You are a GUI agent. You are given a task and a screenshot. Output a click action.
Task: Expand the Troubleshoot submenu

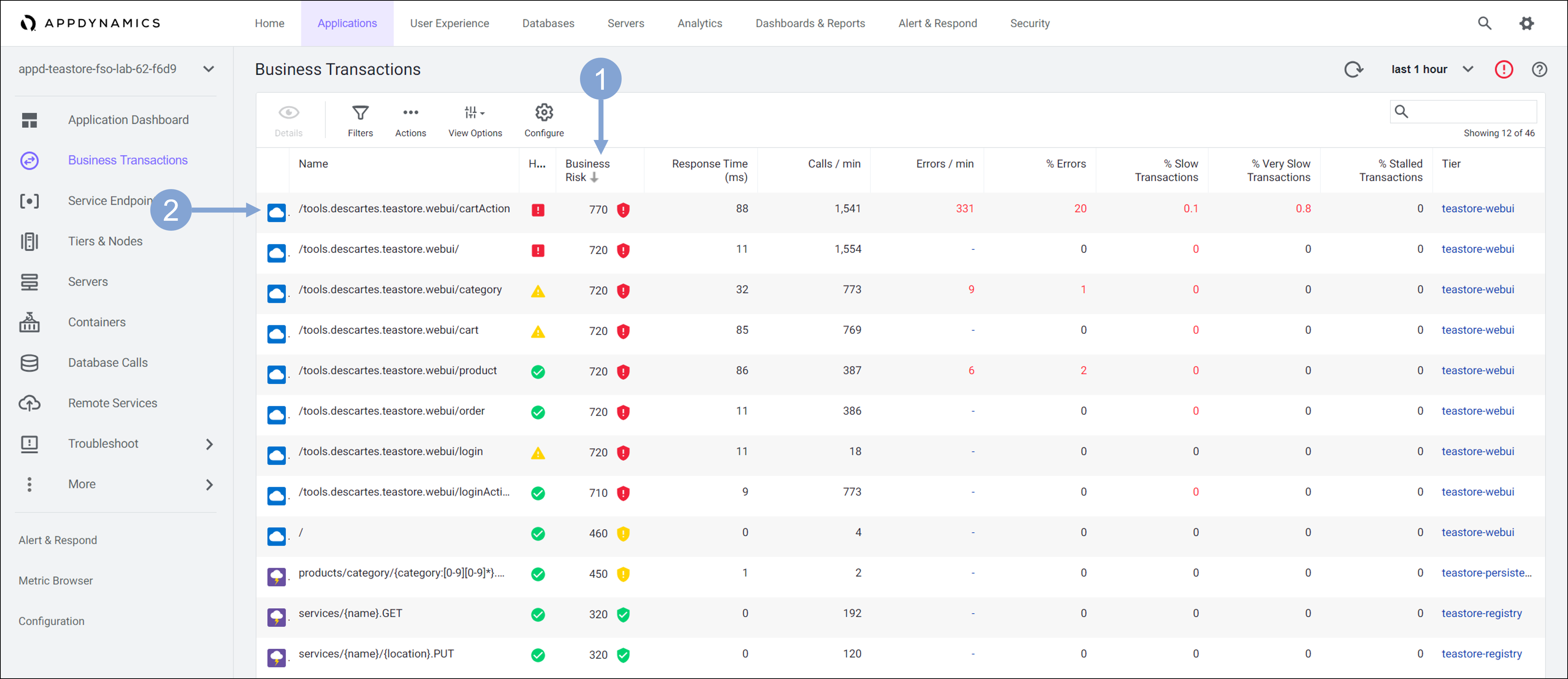[209, 444]
